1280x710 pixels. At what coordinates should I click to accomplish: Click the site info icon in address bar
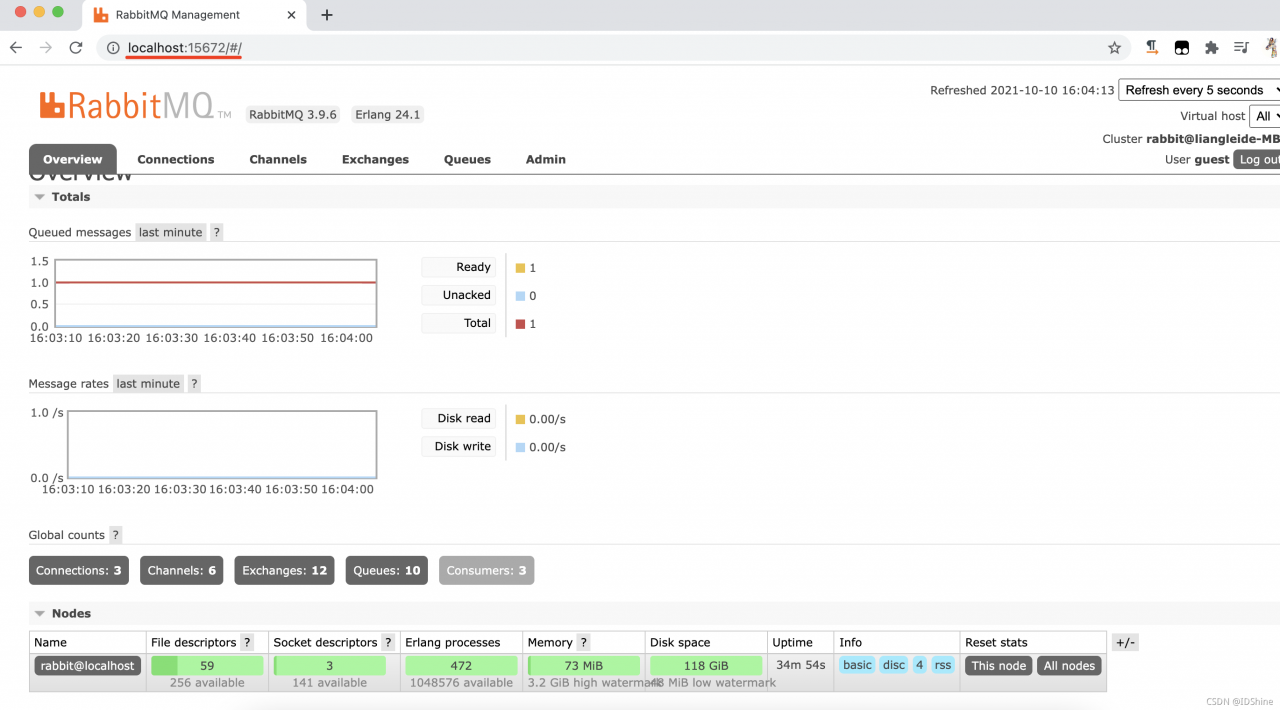coord(113,48)
